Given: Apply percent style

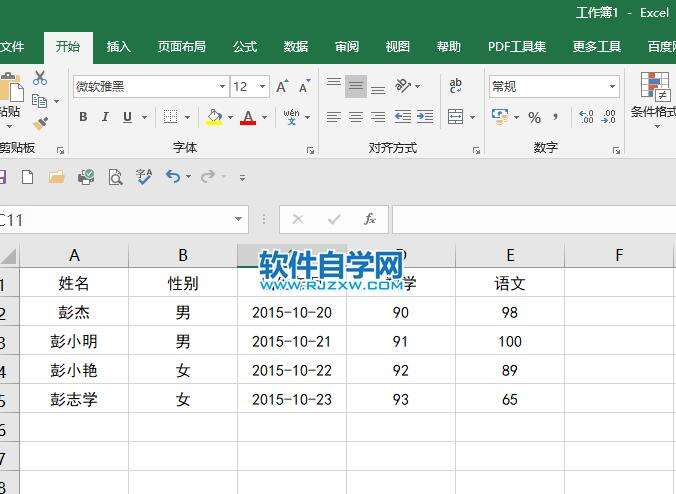Looking at the screenshot, I should pyautogui.click(x=534, y=117).
